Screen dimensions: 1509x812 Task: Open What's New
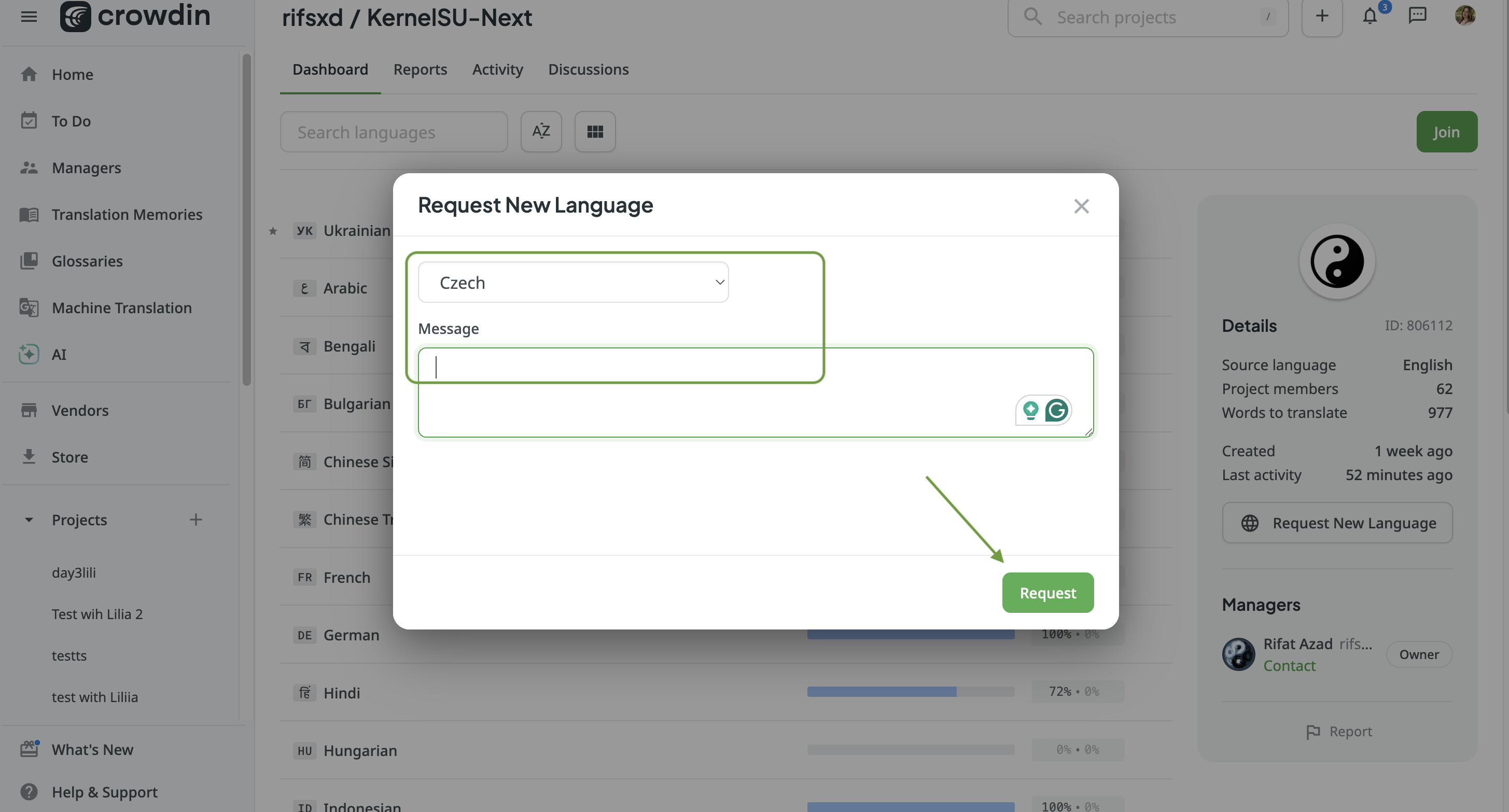tap(92, 749)
